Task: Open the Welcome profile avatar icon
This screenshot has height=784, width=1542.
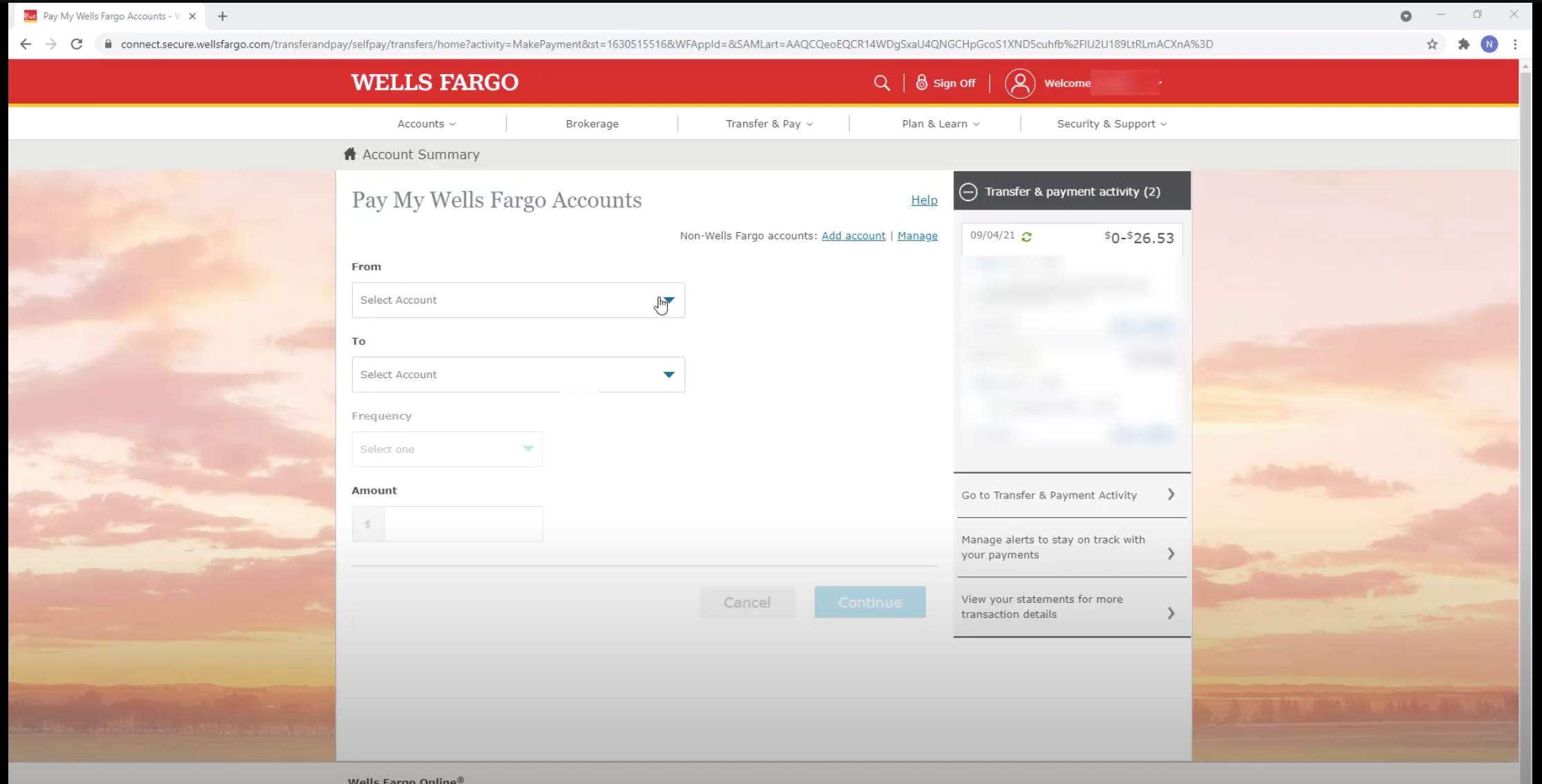Action: click(x=1020, y=83)
